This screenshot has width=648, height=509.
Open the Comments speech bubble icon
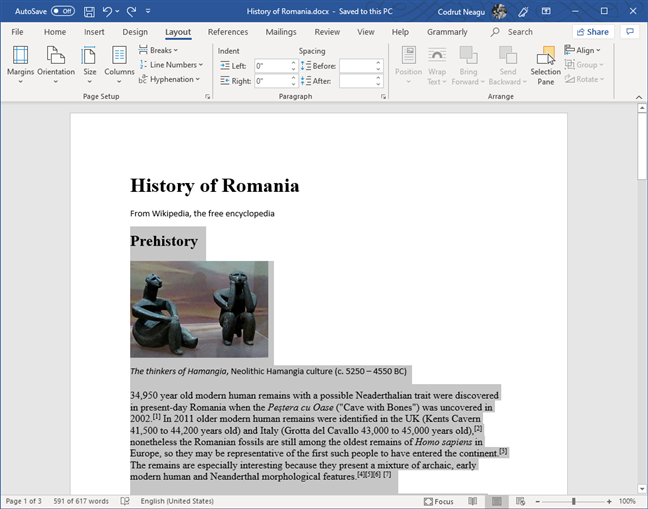pyautogui.click(x=630, y=32)
